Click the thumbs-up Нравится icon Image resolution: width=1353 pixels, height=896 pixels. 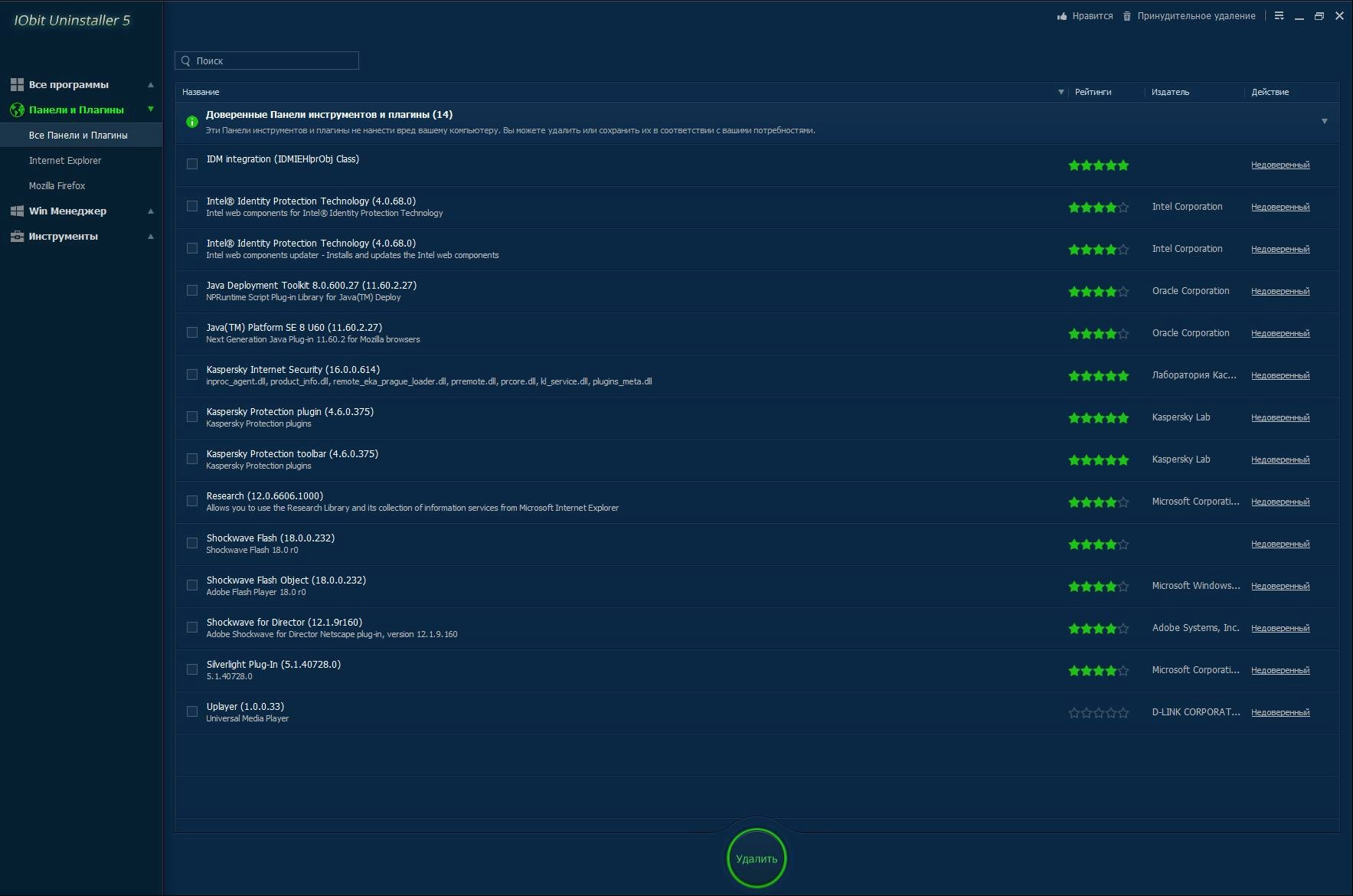tap(1062, 16)
